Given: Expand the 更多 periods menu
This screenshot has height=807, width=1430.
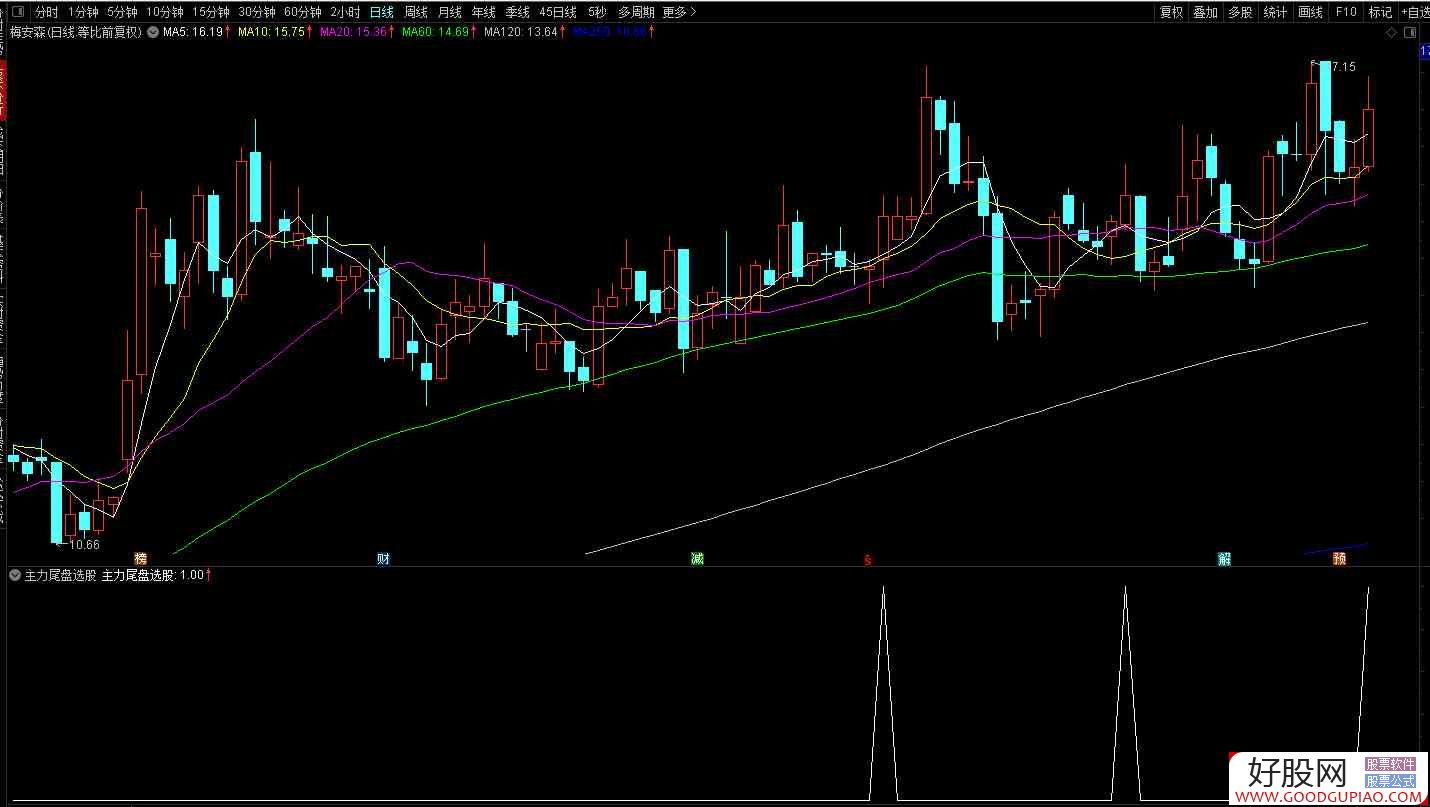Looking at the screenshot, I should (x=680, y=12).
